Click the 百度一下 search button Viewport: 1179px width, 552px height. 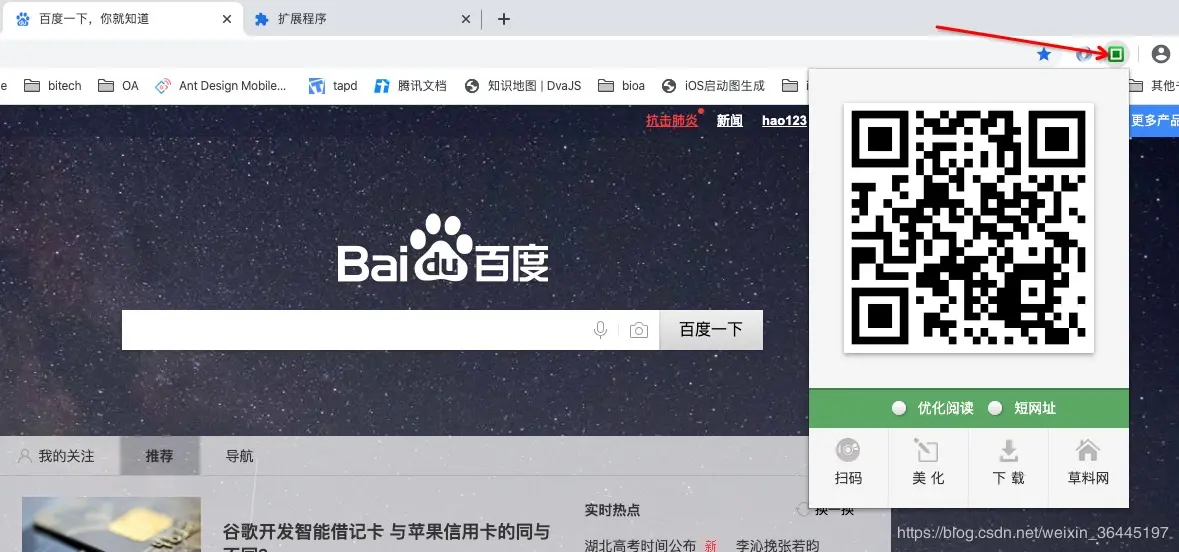(711, 329)
